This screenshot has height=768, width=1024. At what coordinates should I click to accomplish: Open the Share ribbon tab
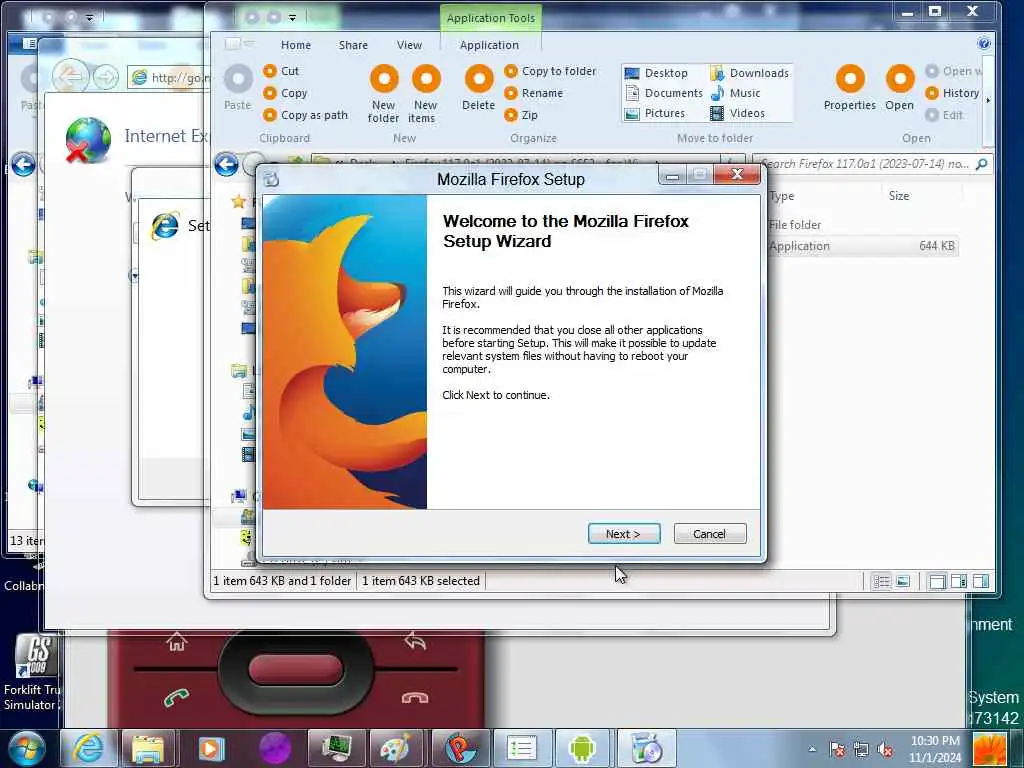353,45
